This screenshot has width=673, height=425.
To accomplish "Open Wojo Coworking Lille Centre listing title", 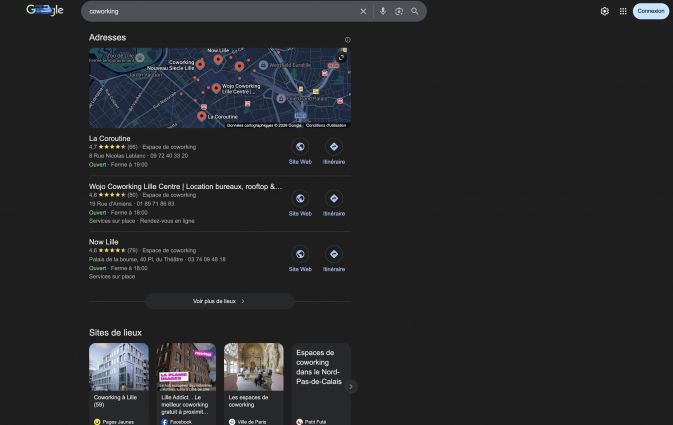I will point(185,186).
